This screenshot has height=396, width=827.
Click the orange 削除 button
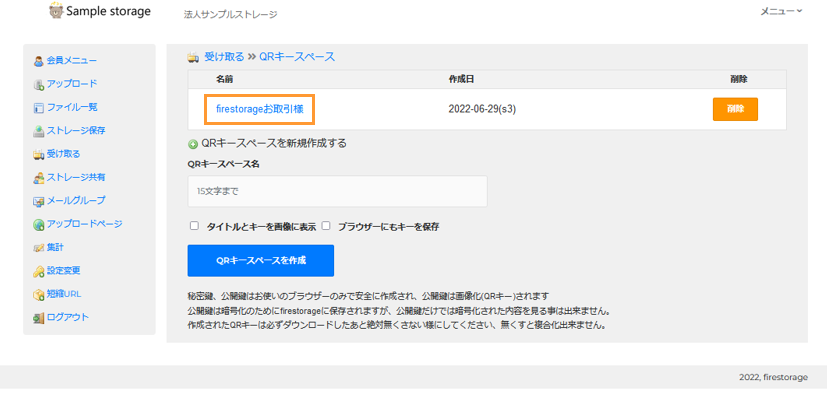click(735, 109)
